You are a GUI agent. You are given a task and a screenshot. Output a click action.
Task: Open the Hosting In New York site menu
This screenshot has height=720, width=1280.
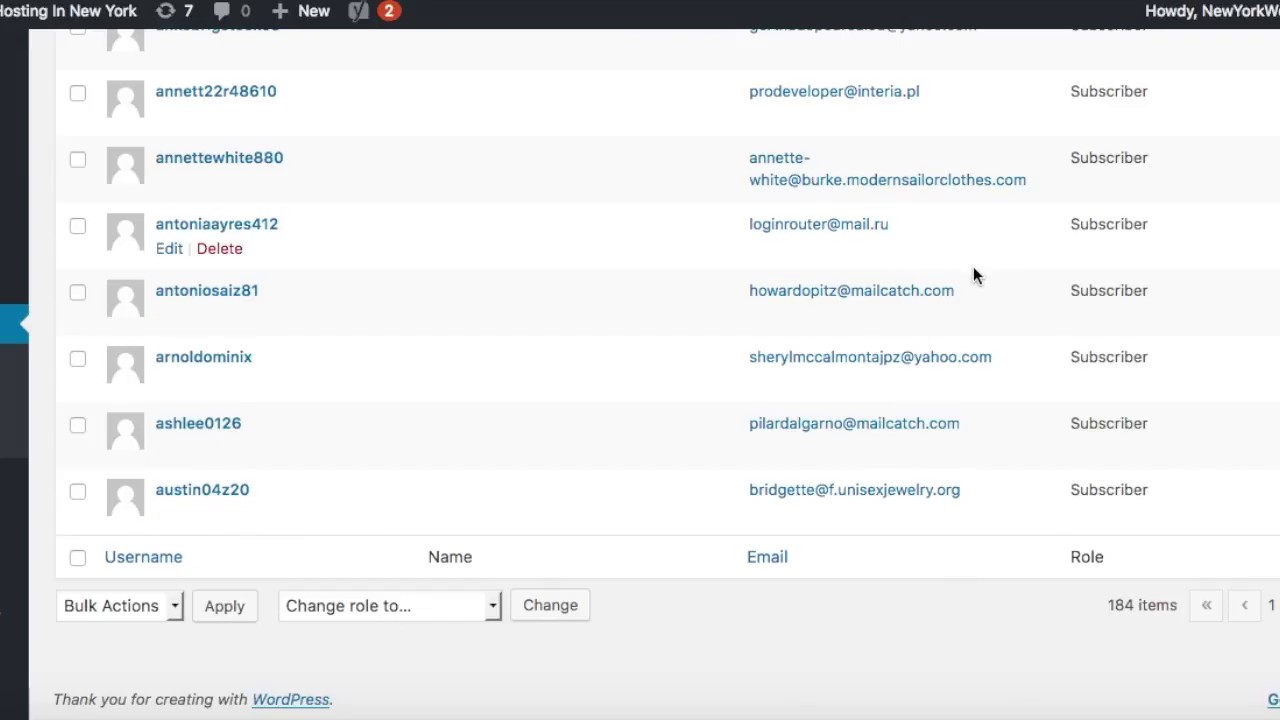(x=68, y=11)
